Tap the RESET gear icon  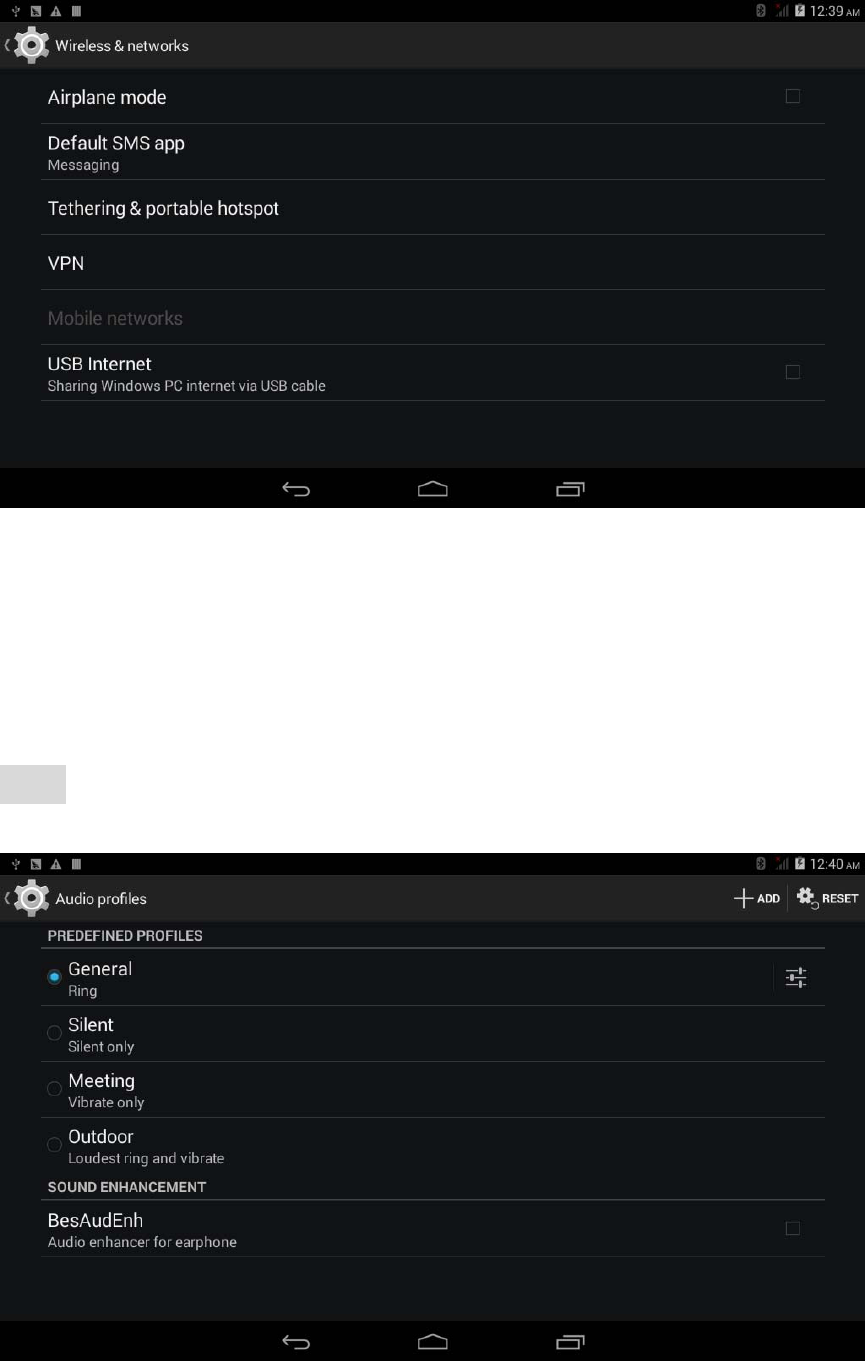[x=808, y=898]
